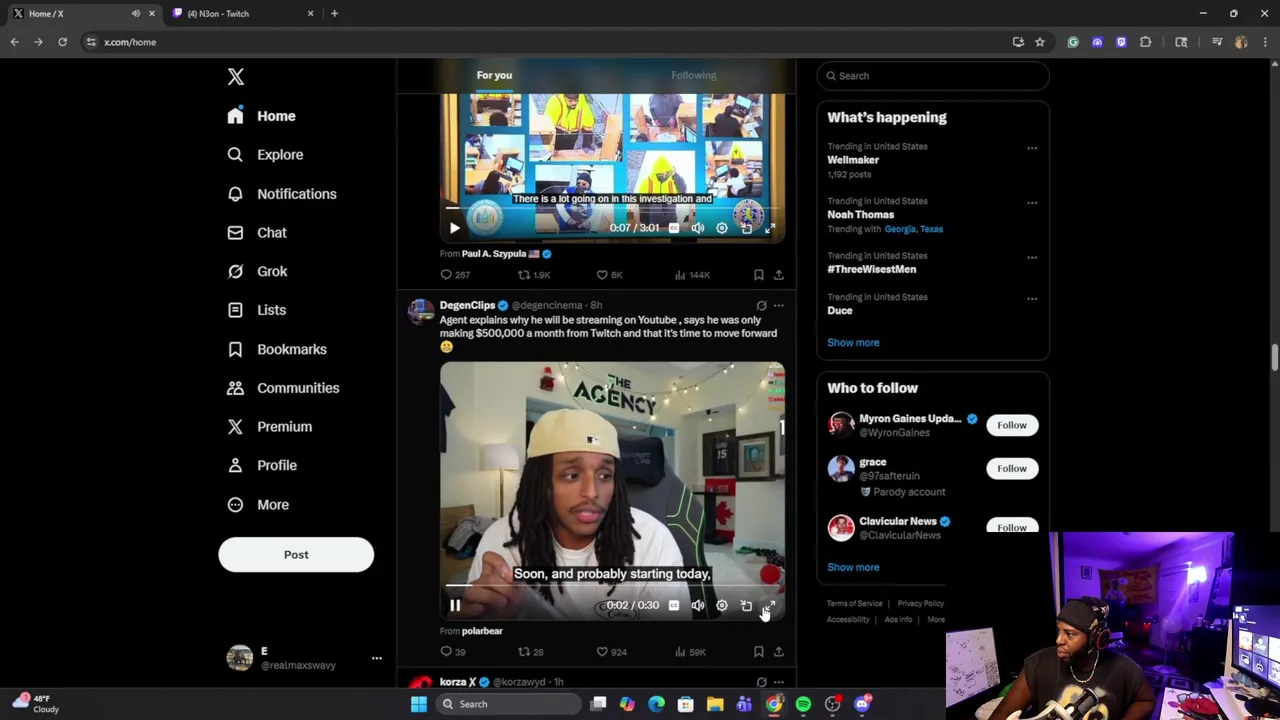Image resolution: width=1280 pixels, height=720 pixels.
Task: Click the X logo
Action: pos(236,77)
